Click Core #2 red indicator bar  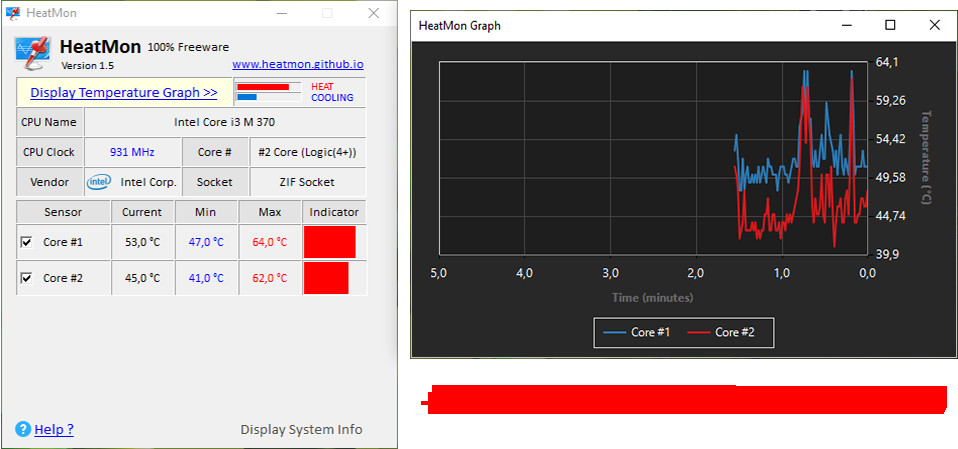click(x=326, y=278)
